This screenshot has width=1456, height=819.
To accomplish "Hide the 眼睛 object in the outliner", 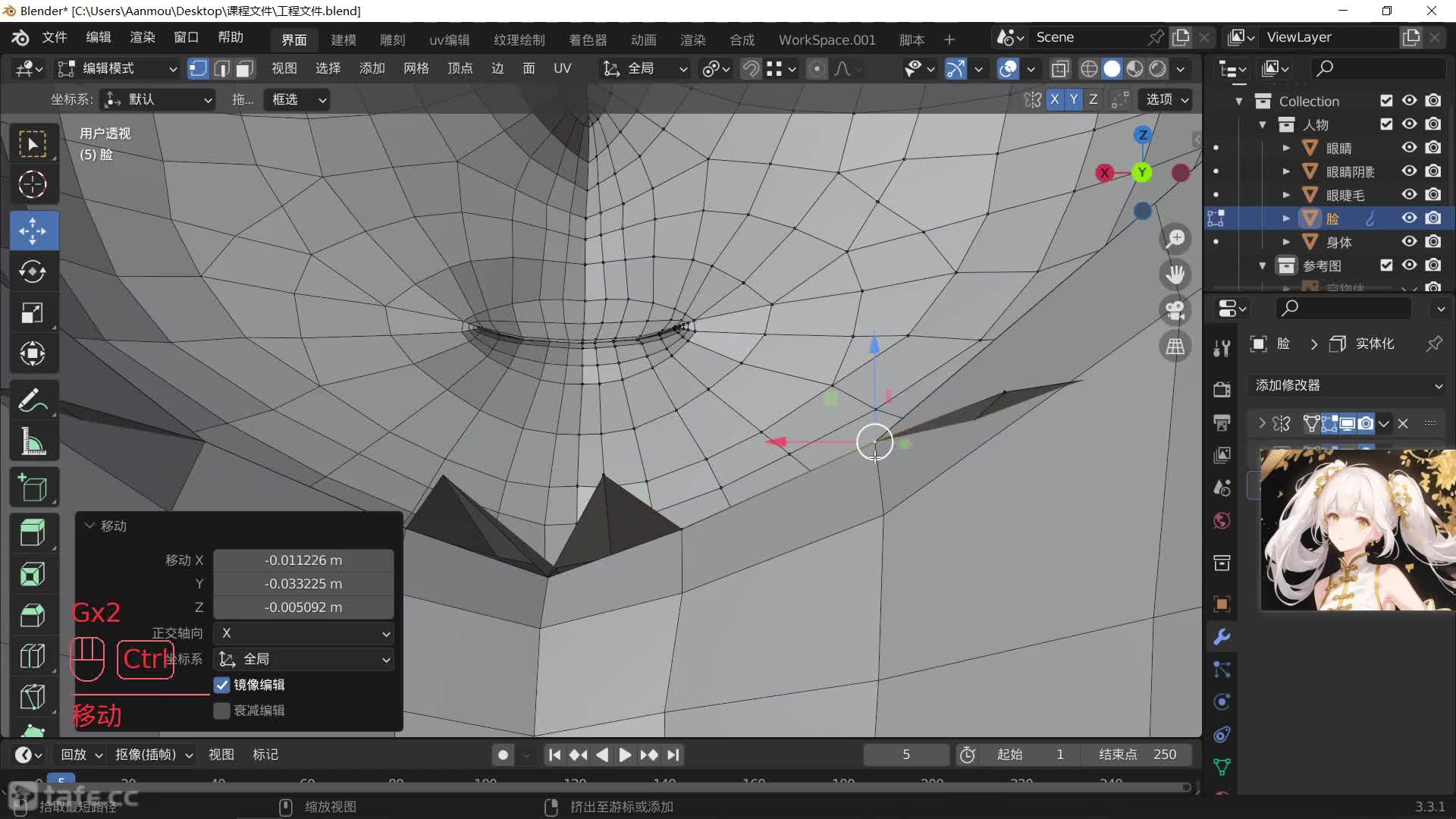I will pos(1409,148).
